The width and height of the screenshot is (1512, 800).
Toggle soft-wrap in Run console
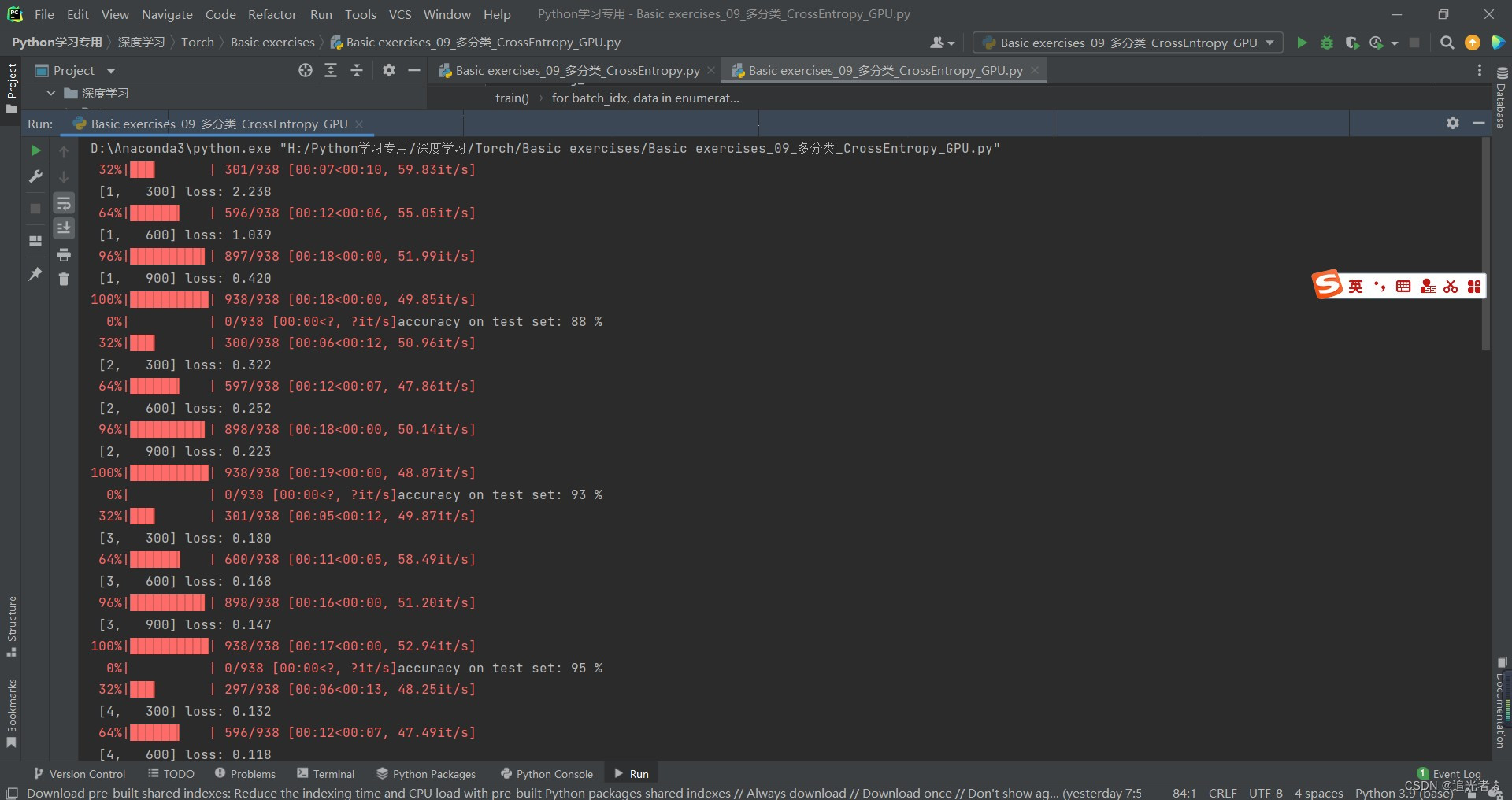64,203
